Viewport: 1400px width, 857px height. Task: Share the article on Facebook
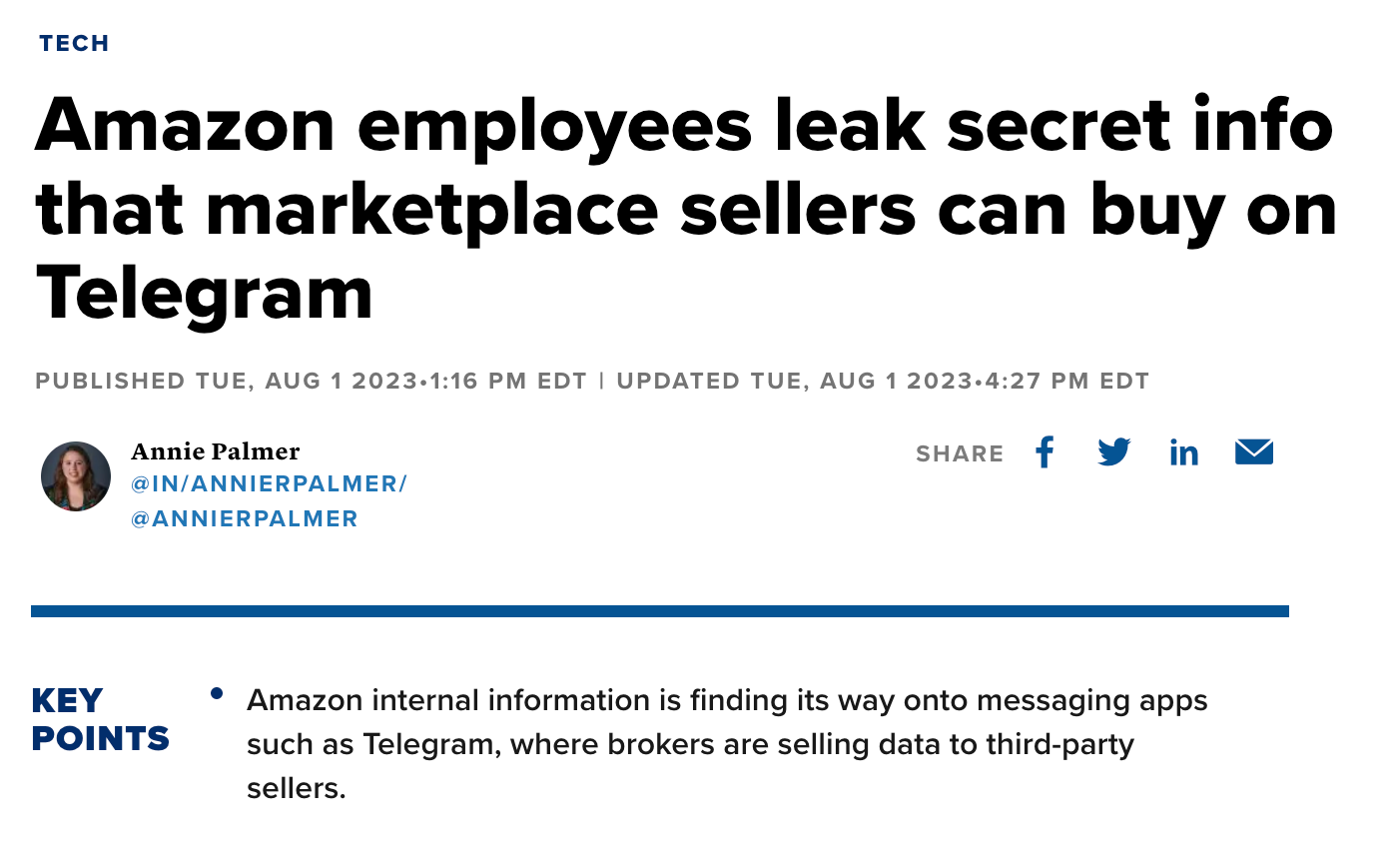1045,452
